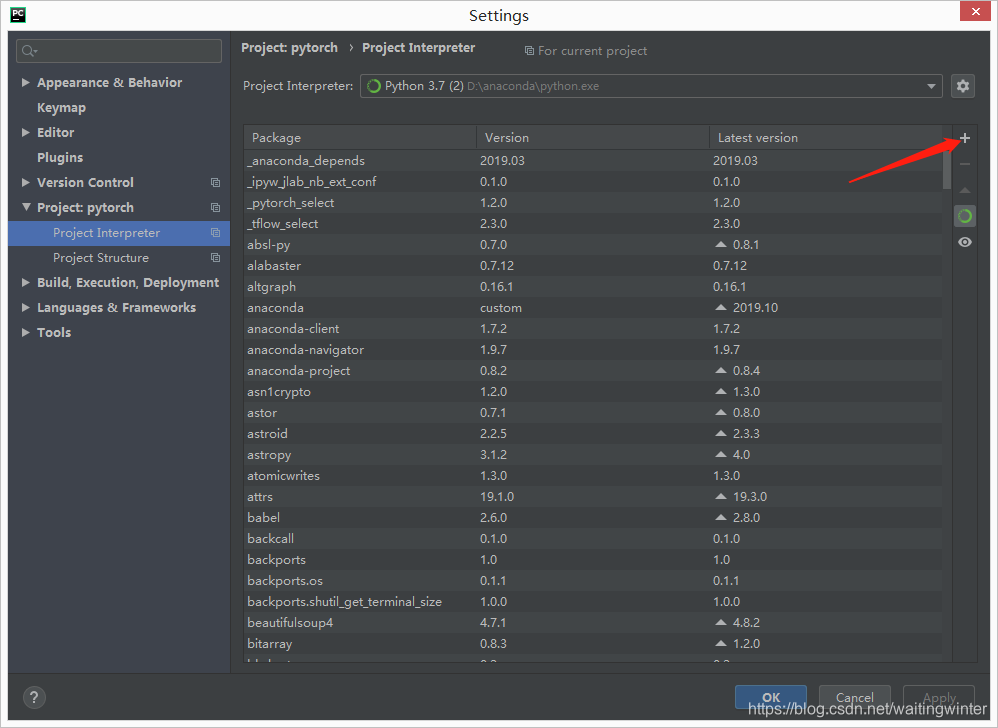Click upgrade arrow for beautifulsoup4 4.8.2
This screenshot has width=998, height=728.
pyautogui.click(x=720, y=622)
